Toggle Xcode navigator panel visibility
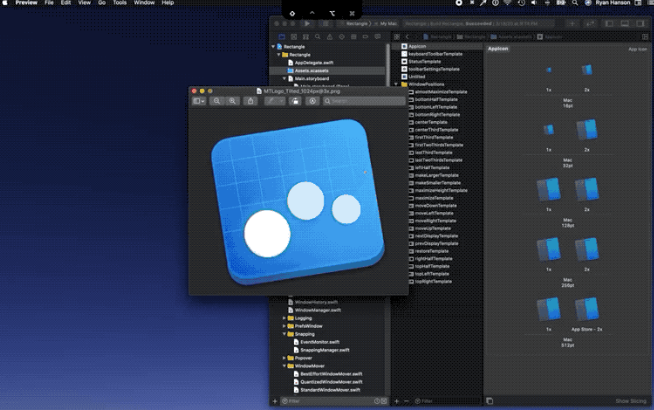Screen dimensions: 654x410 coord(609,24)
